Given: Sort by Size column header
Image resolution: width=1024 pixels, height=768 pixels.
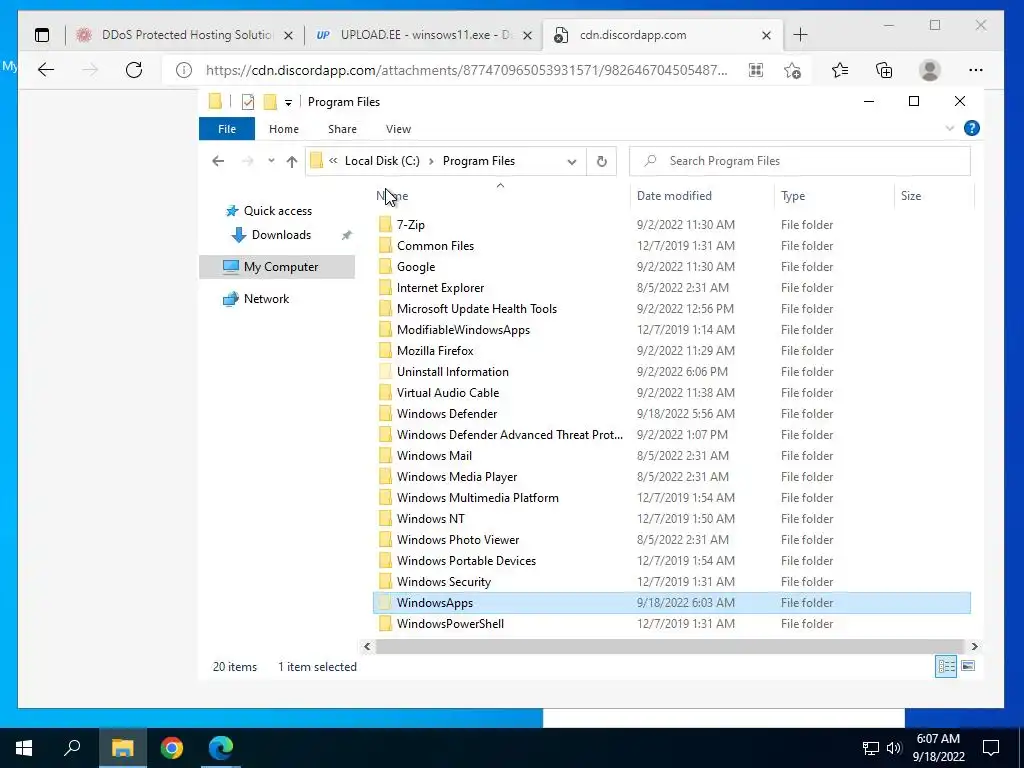Looking at the screenshot, I should (933, 195).
